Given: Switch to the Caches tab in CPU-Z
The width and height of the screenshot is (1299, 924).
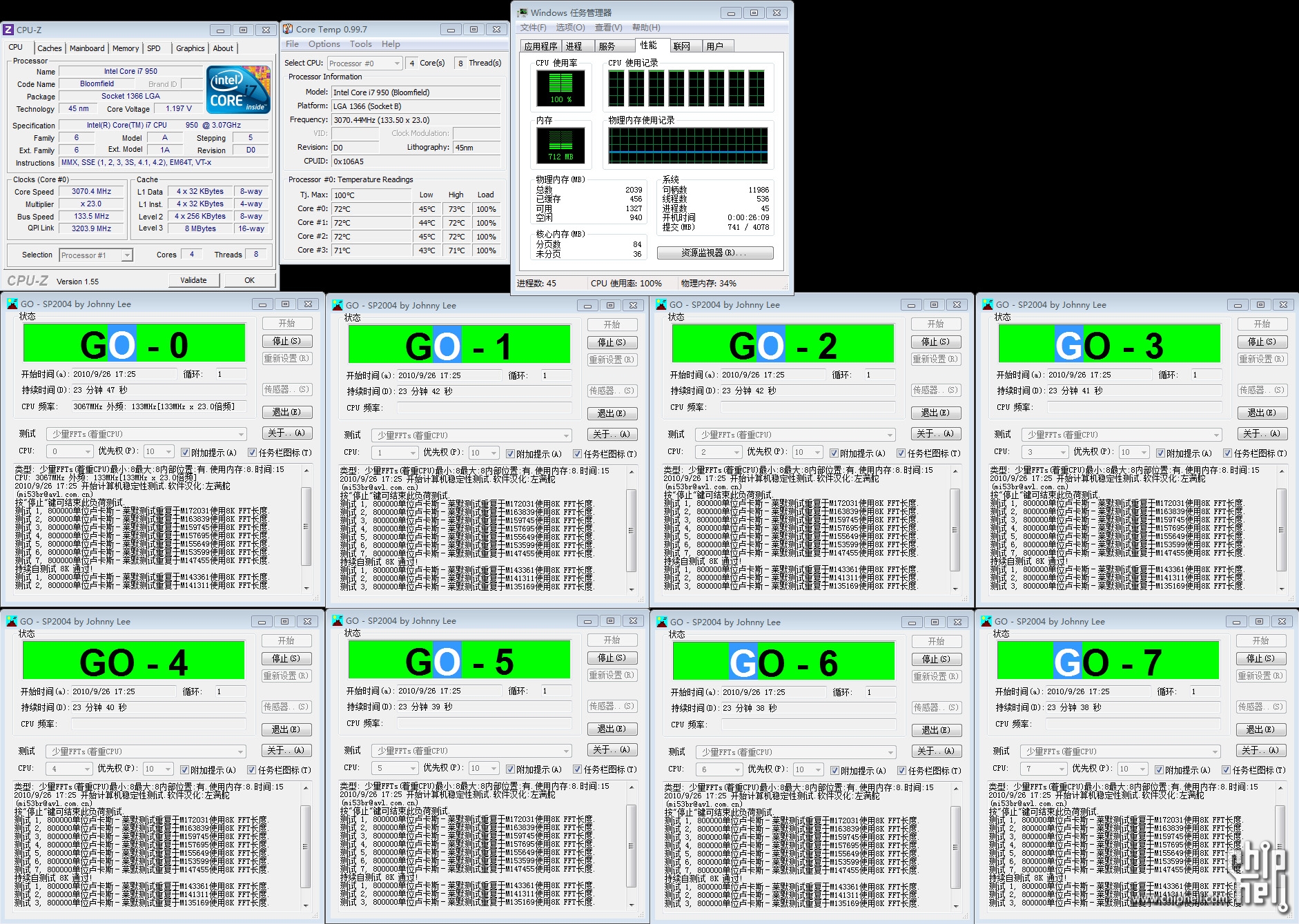Looking at the screenshot, I should [50, 48].
